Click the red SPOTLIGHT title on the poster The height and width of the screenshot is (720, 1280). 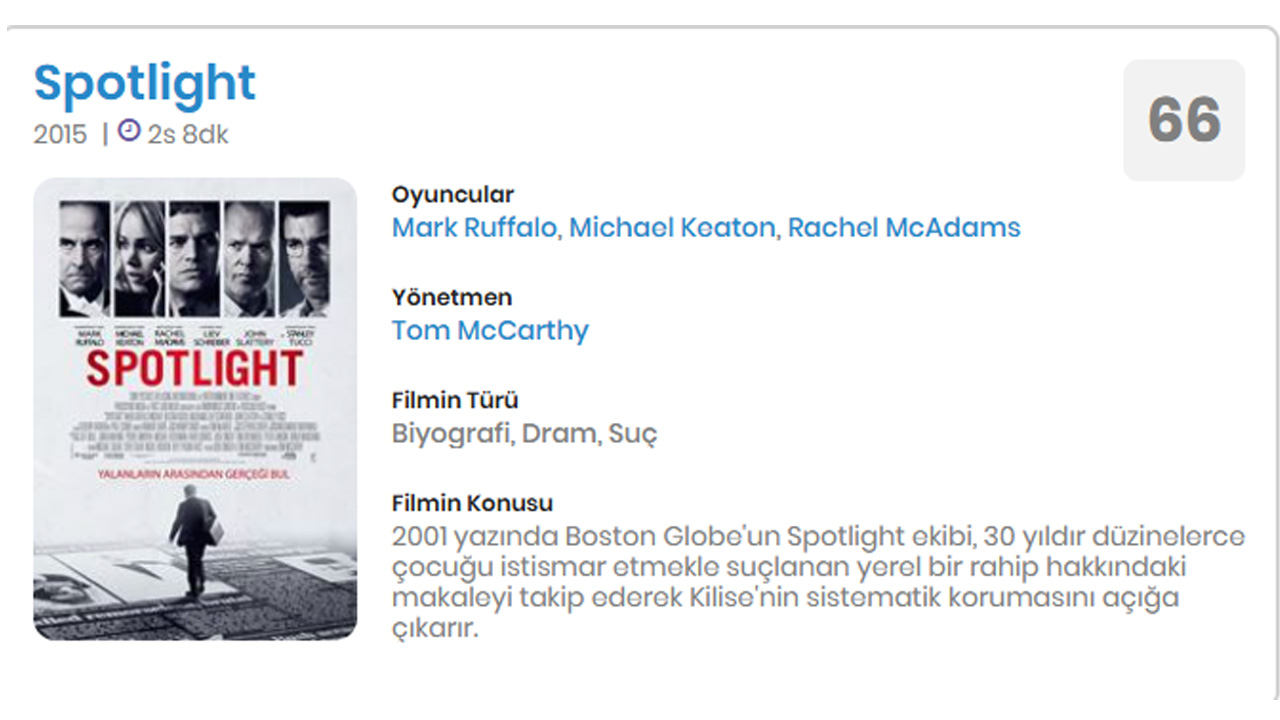[194, 369]
